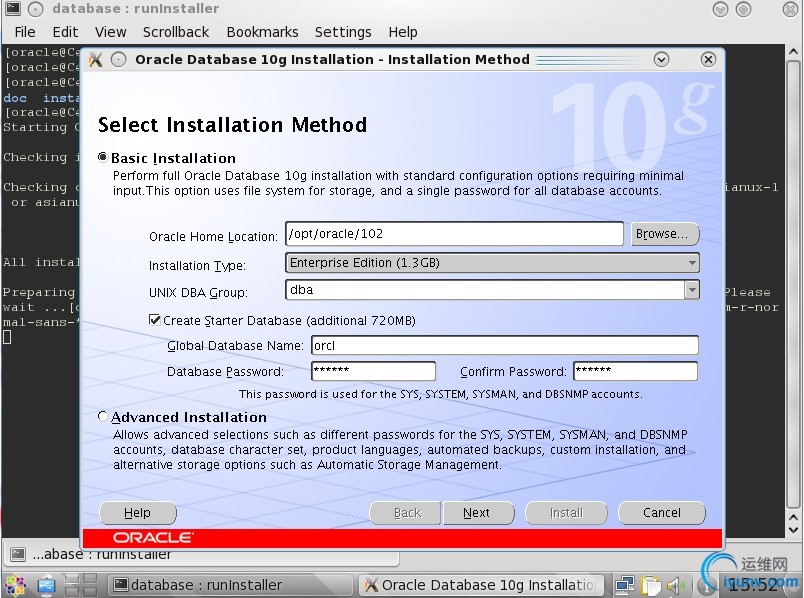Close the terminal window

790,9
